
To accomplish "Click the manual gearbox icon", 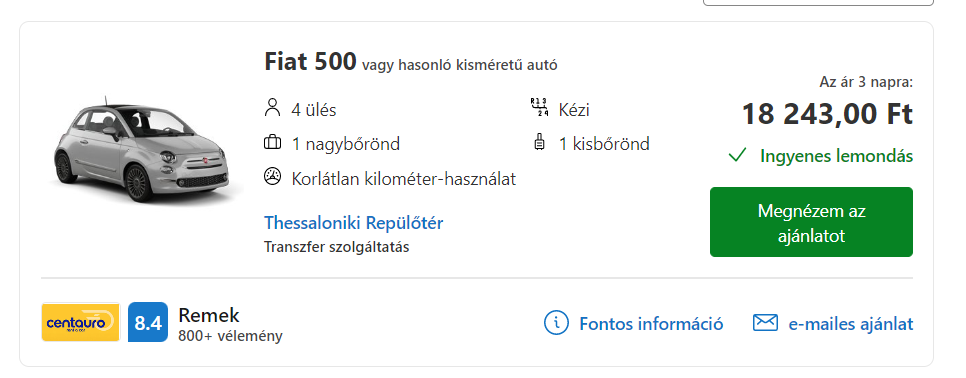I will (539, 108).
